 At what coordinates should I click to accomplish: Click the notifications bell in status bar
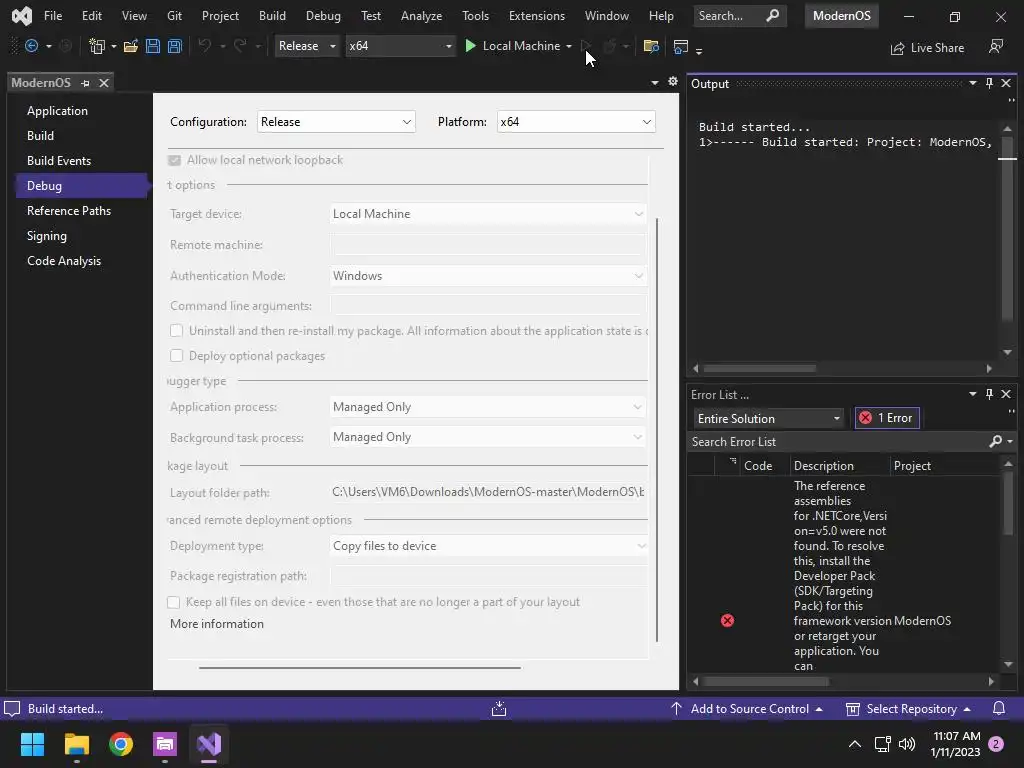pyautogui.click(x=999, y=709)
